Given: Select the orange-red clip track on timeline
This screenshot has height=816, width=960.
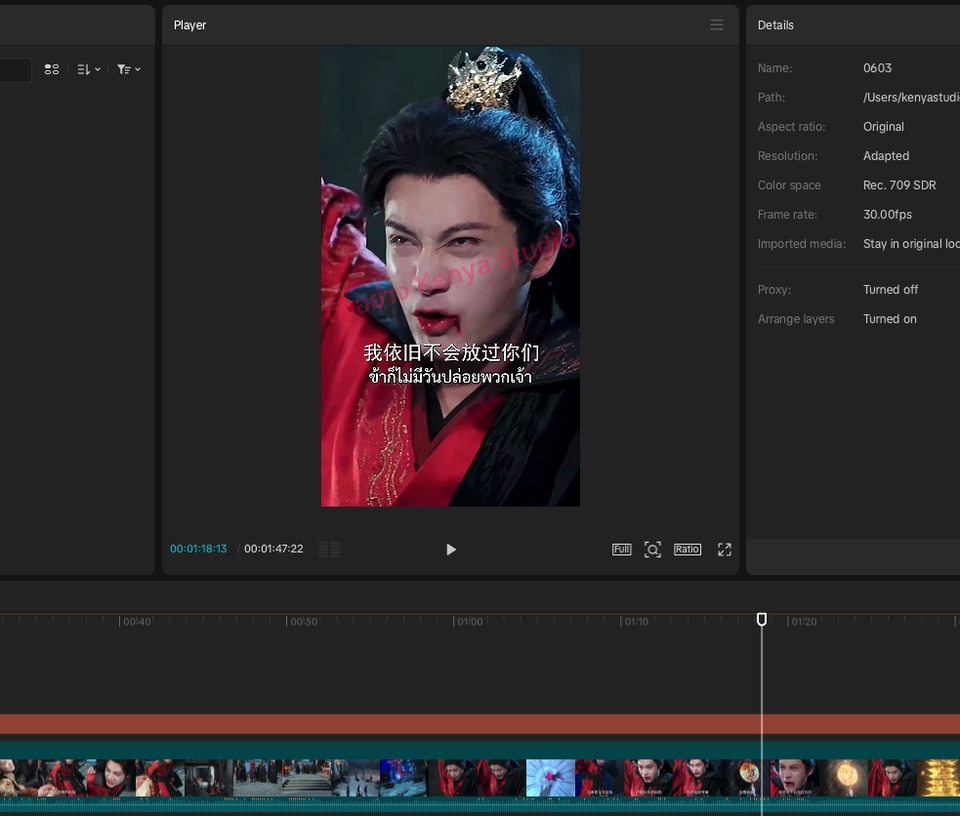Looking at the screenshot, I should (400, 724).
